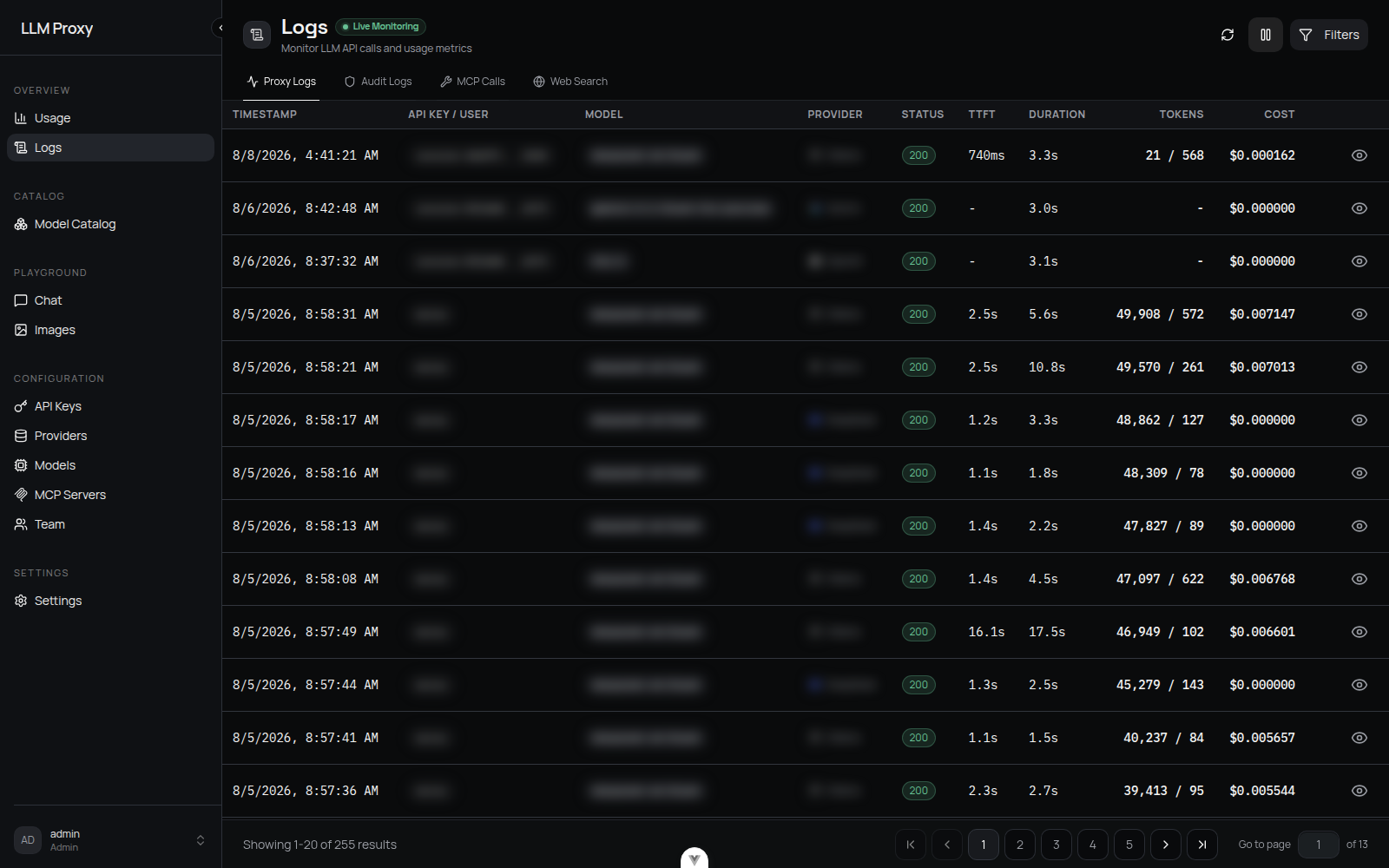Click the AD user avatar
Image resolution: width=1389 pixels, height=868 pixels.
point(28,840)
